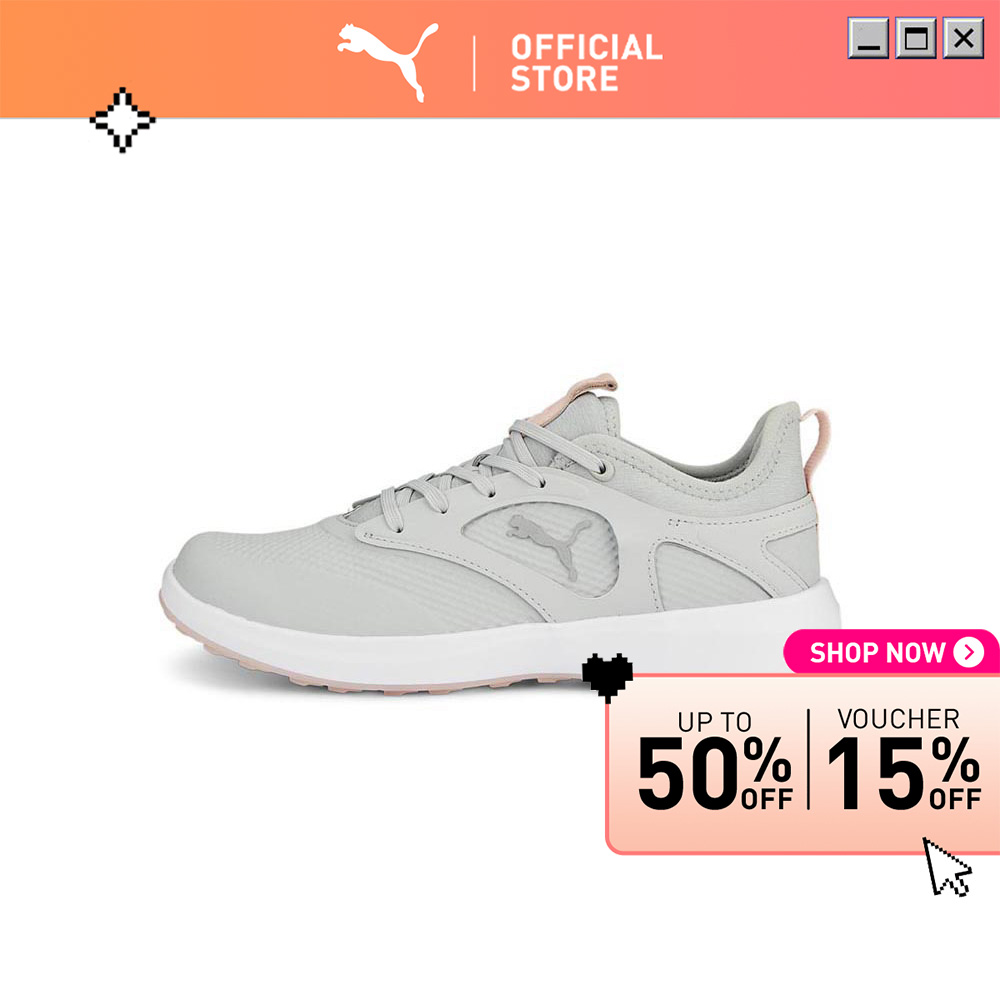Image resolution: width=1000 pixels, height=1000 pixels.
Task: Select the Up To 50% Off offer
Action: point(715,761)
